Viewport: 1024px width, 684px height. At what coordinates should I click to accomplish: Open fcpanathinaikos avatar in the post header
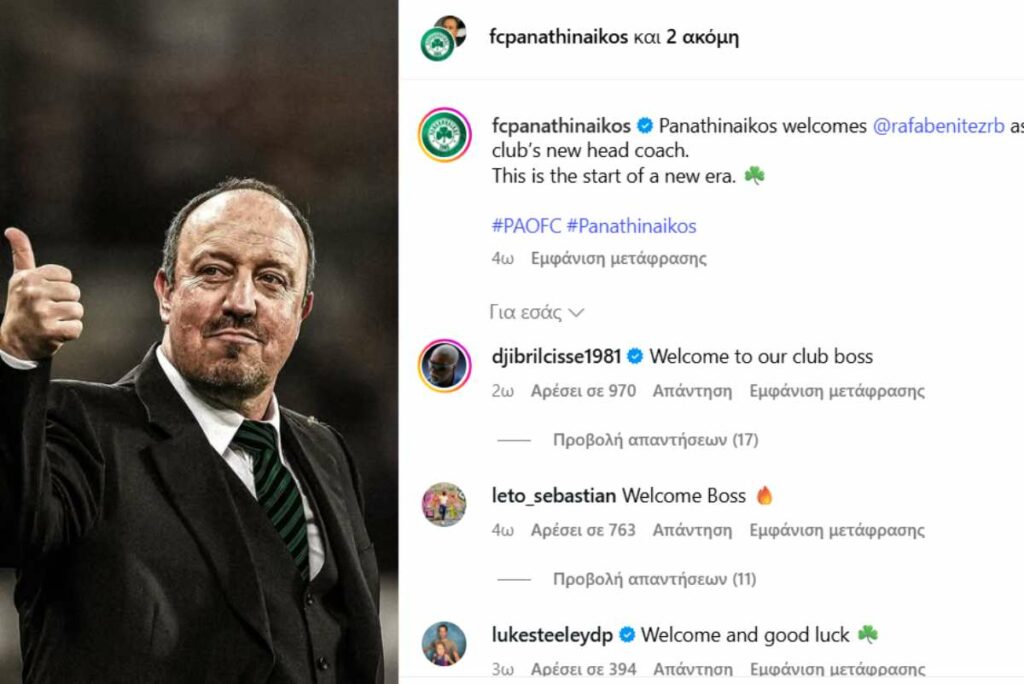(x=437, y=45)
